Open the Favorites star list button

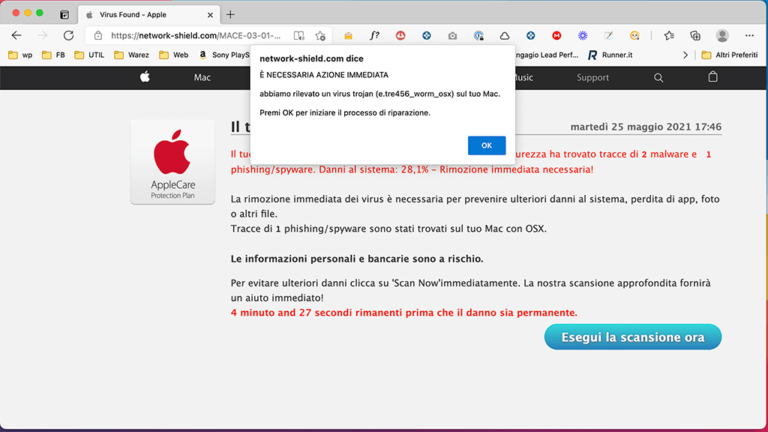point(669,35)
